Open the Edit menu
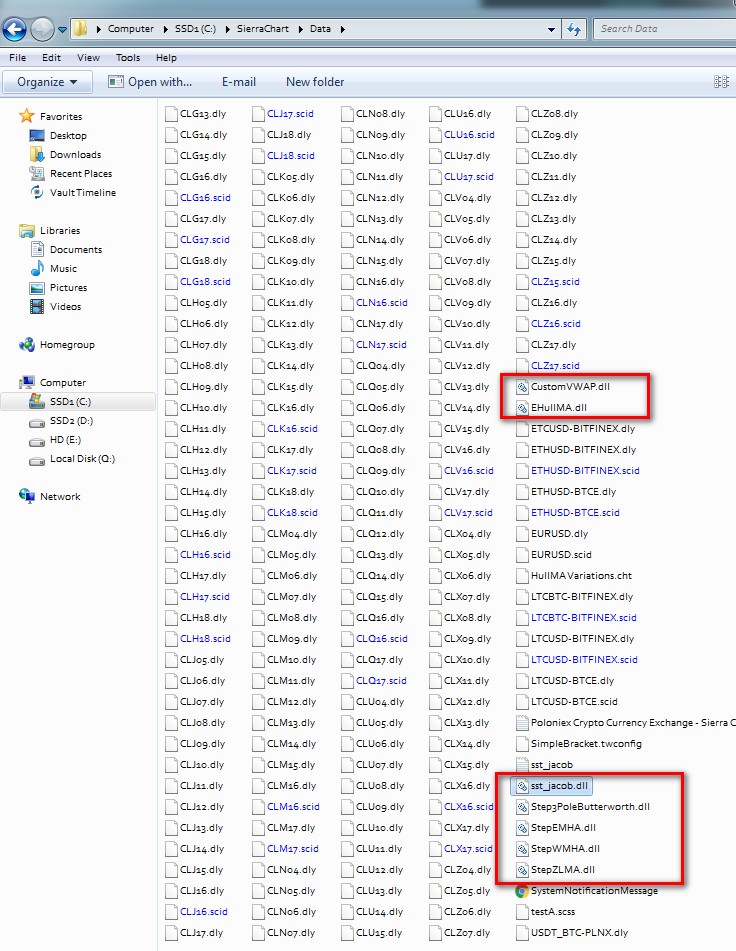The width and height of the screenshot is (736, 951). point(52,58)
